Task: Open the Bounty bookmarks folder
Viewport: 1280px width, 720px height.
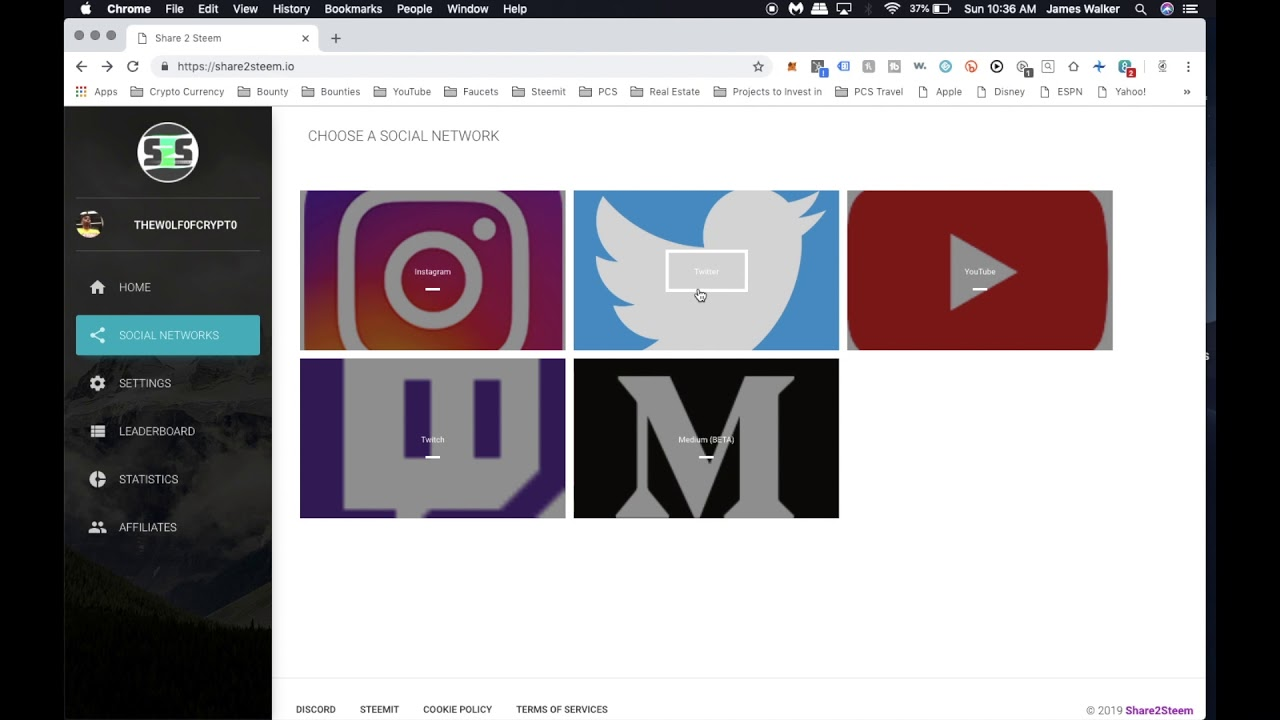Action: (263, 92)
